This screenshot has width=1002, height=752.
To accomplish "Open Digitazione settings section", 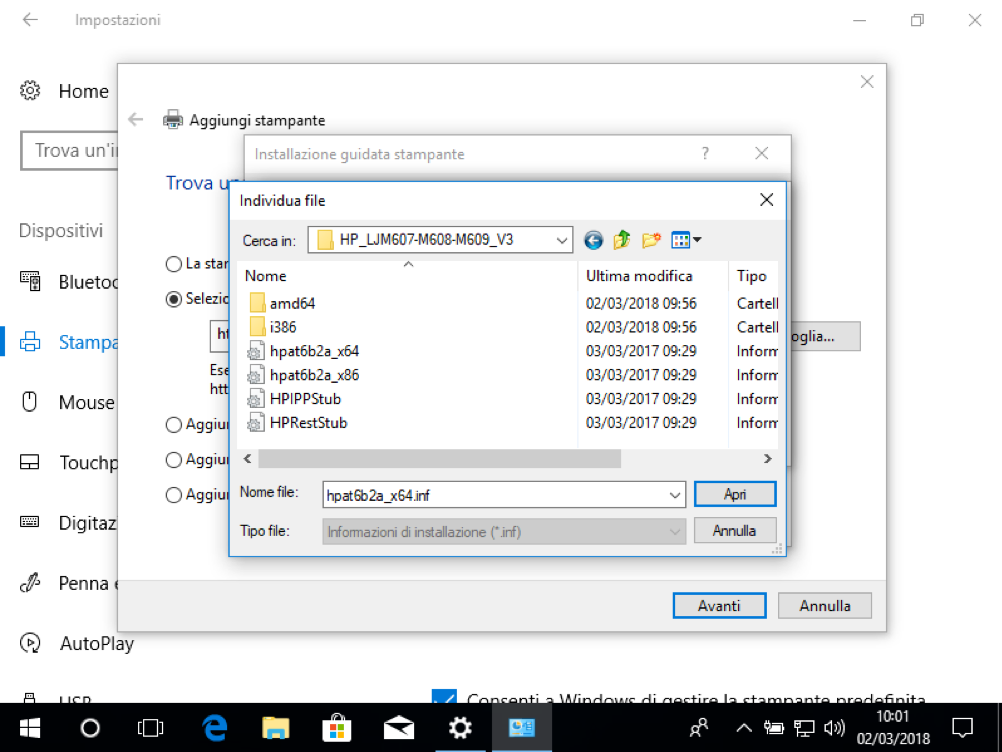I will click(68, 523).
